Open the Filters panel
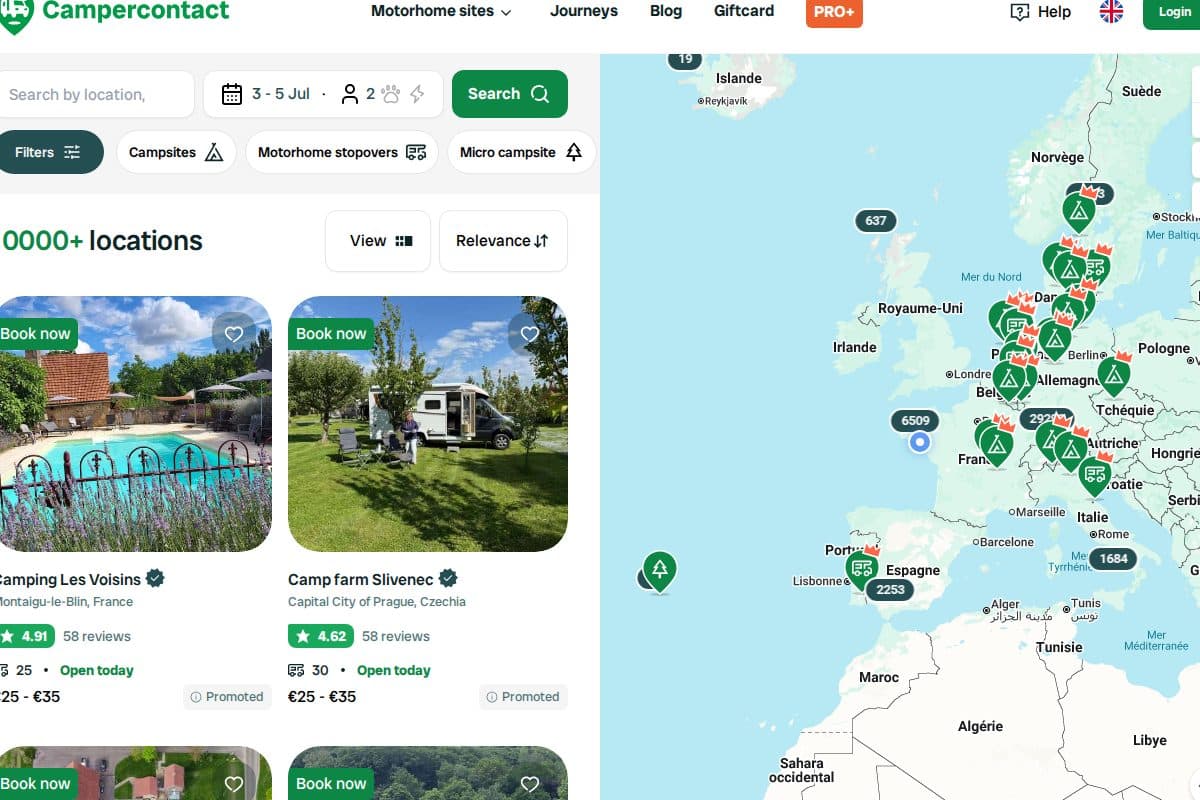Viewport: 1200px width, 800px height. tap(49, 152)
